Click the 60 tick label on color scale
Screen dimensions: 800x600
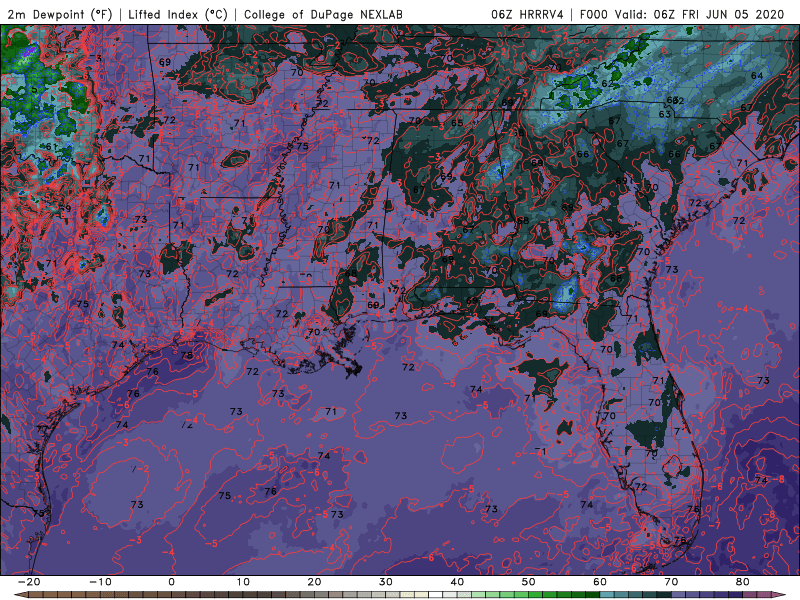click(x=600, y=582)
